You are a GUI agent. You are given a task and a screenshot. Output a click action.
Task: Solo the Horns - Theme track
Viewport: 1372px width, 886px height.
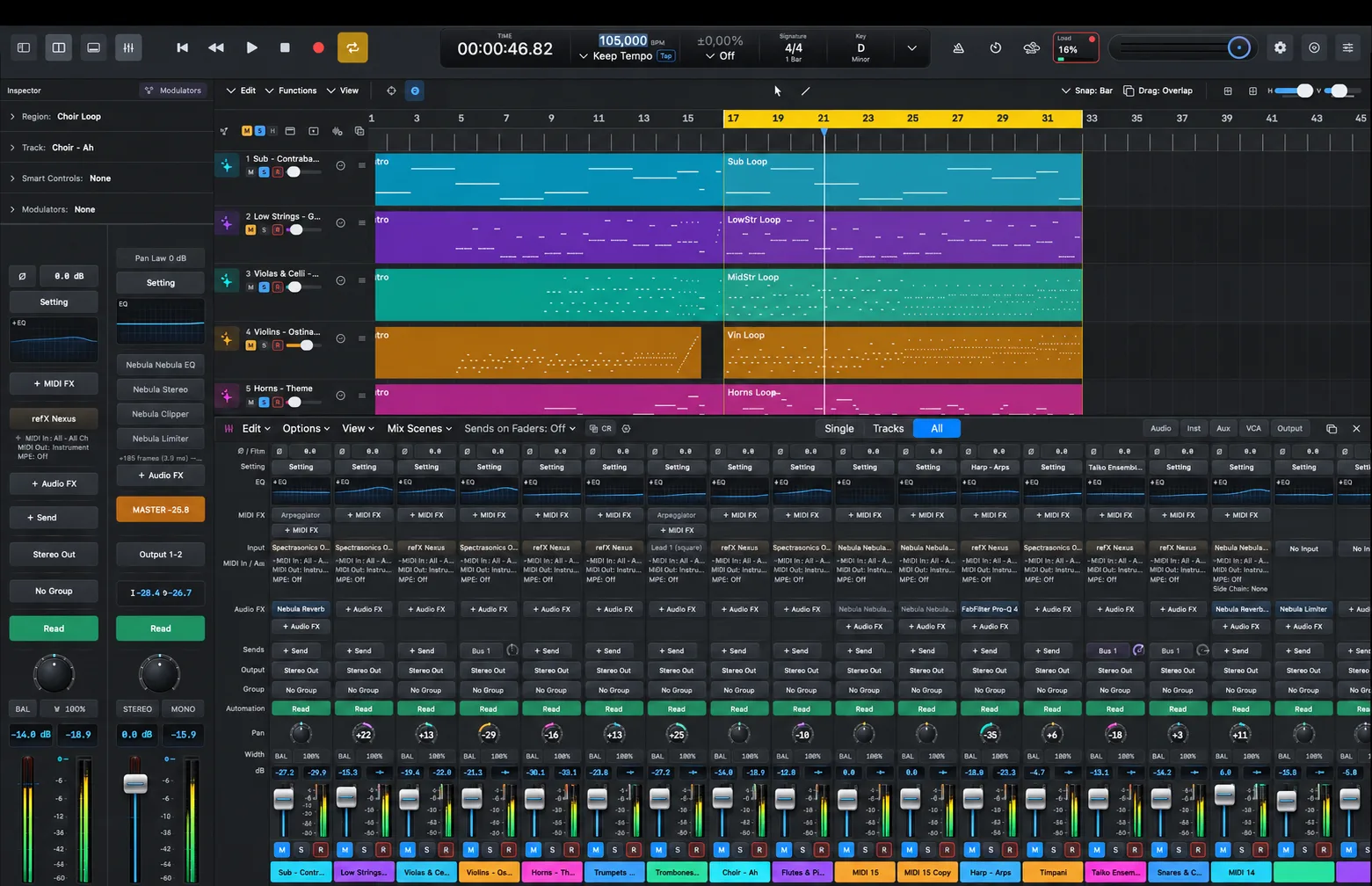(264, 402)
